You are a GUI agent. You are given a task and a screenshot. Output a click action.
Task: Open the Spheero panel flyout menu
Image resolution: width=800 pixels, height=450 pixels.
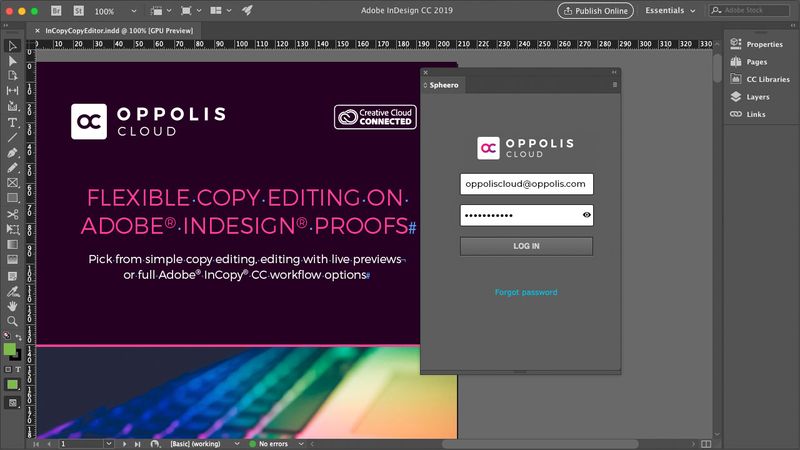[x=615, y=85]
